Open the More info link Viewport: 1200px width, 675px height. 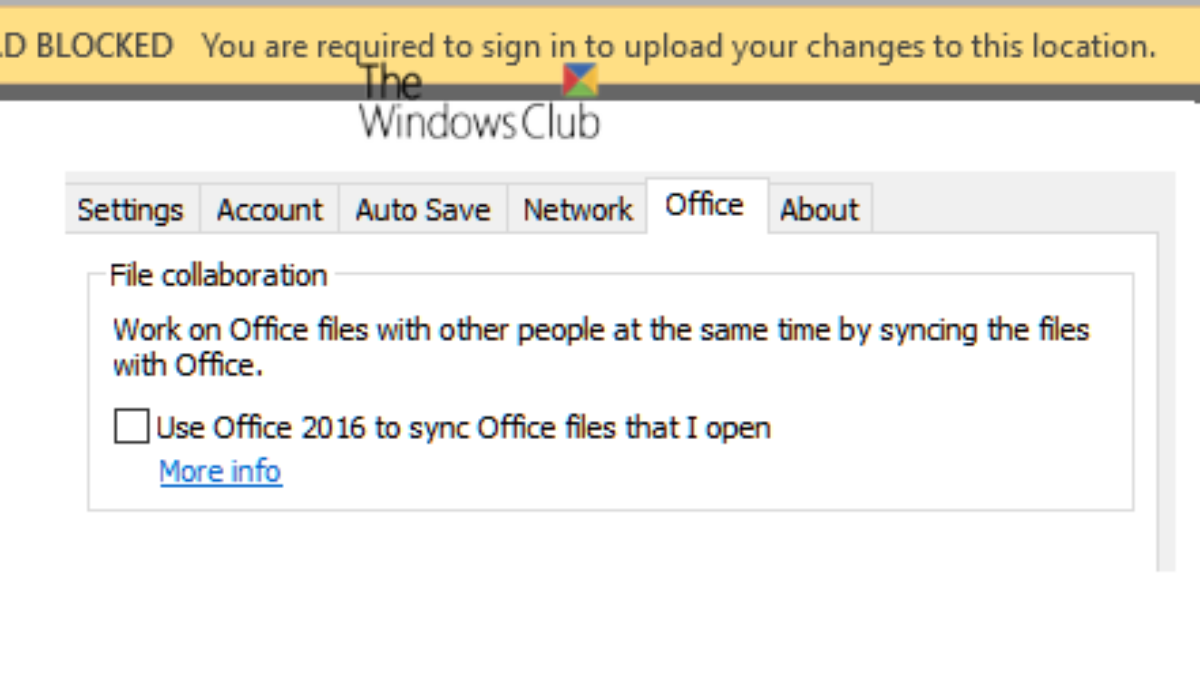tap(220, 471)
